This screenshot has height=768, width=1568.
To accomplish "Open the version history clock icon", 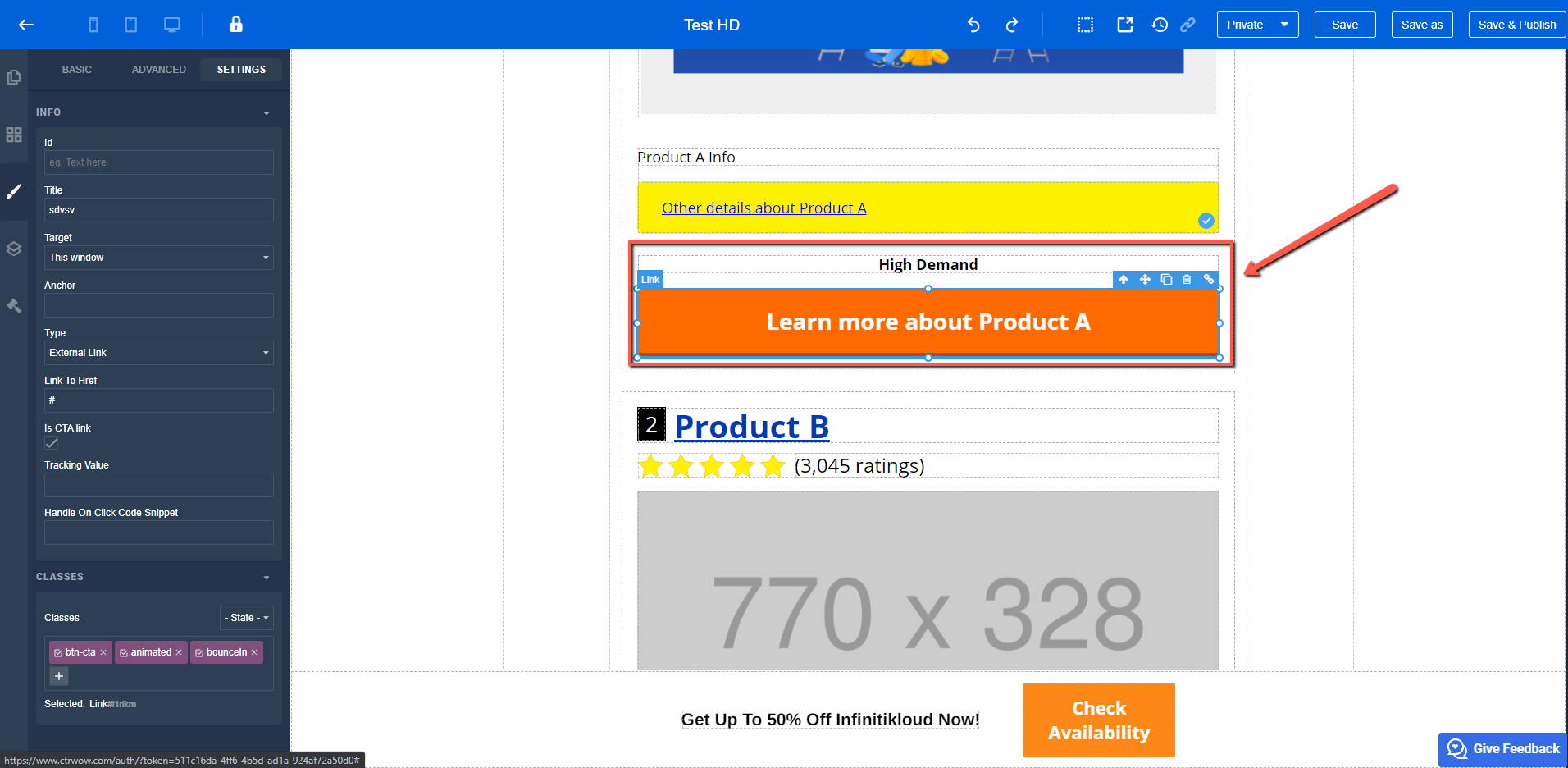I will pyautogui.click(x=1160, y=25).
